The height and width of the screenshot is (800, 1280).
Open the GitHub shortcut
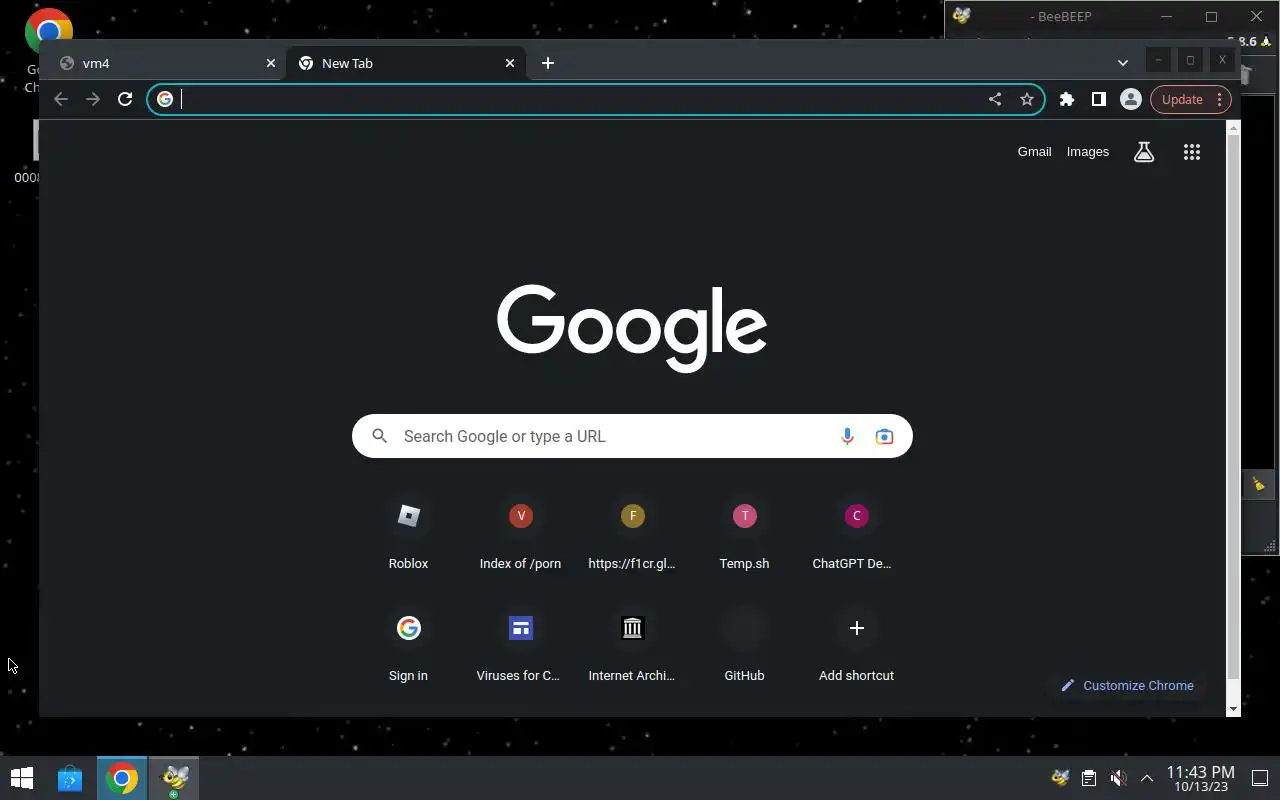click(744, 647)
